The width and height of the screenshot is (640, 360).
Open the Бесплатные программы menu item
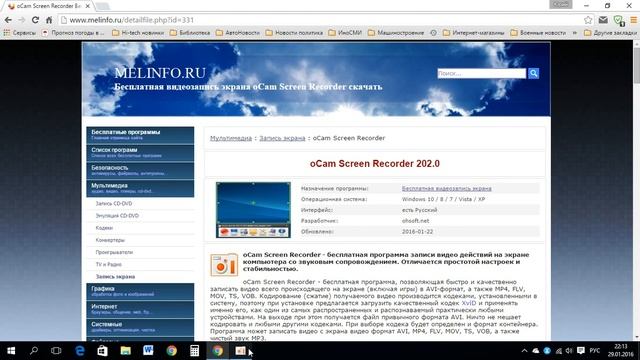click(x=140, y=135)
